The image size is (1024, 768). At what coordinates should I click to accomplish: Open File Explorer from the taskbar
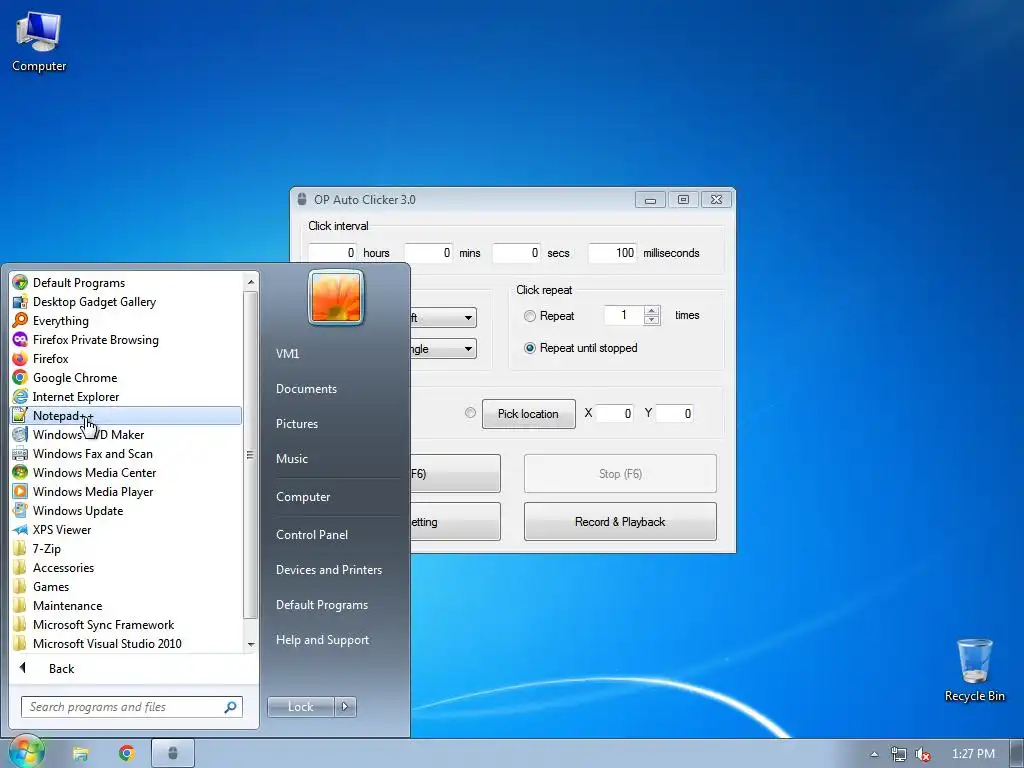pyautogui.click(x=80, y=754)
